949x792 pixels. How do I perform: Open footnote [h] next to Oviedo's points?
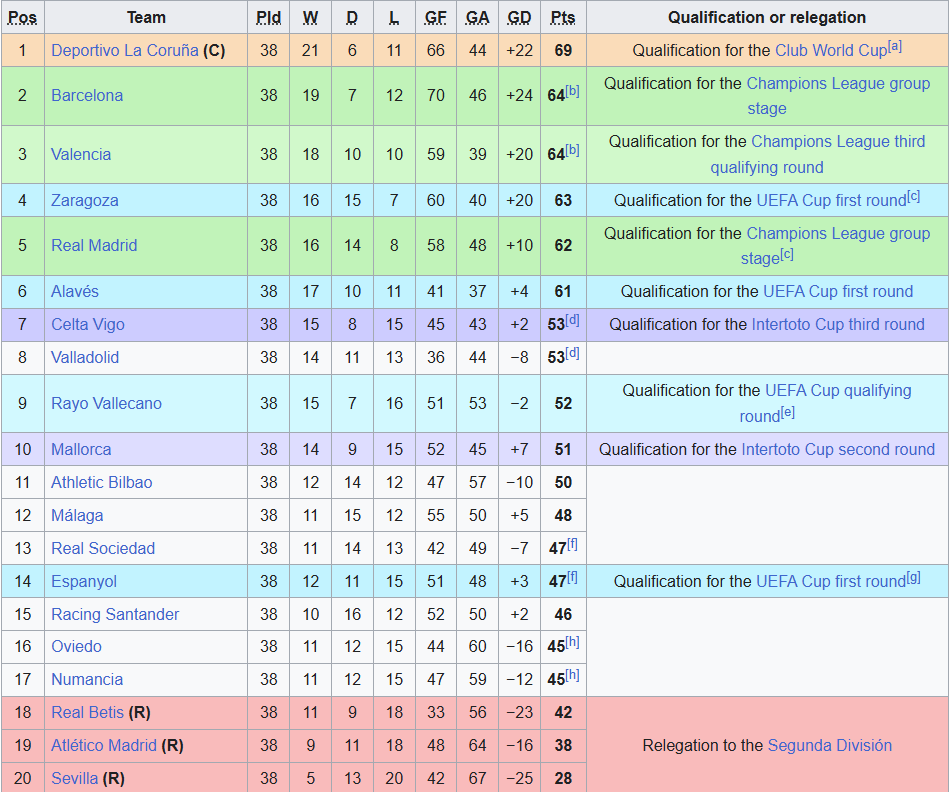(x=573, y=642)
